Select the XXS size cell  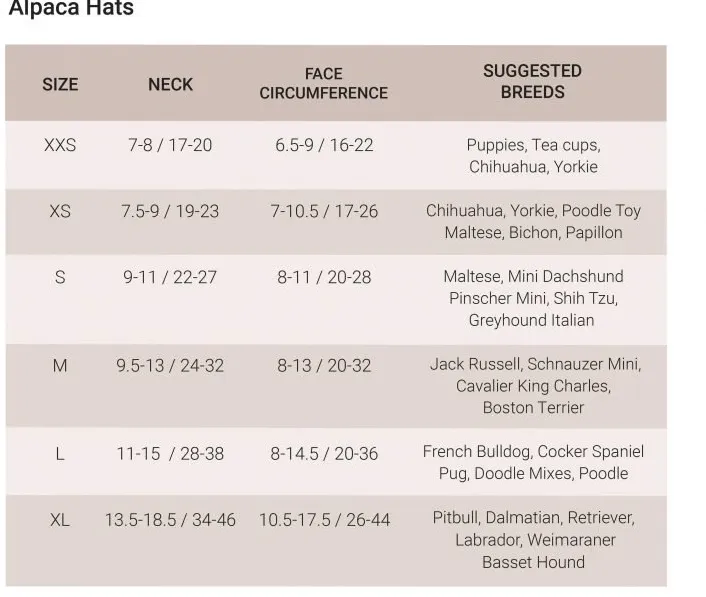(x=60, y=145)
